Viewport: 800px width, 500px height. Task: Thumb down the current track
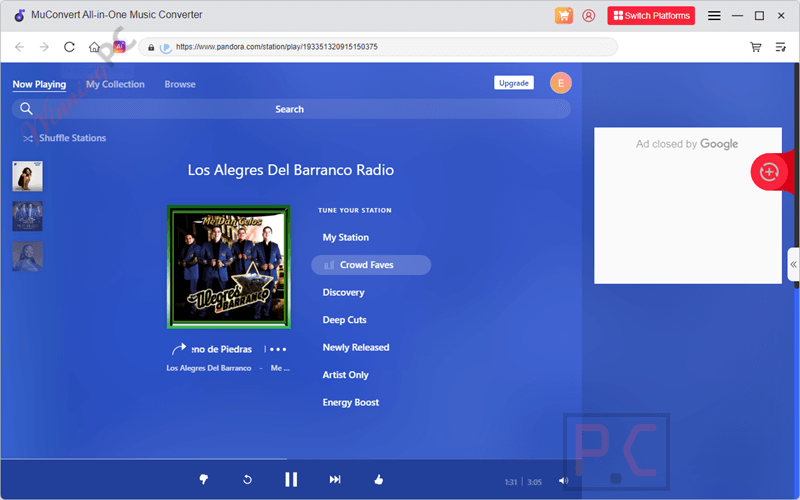204,479
